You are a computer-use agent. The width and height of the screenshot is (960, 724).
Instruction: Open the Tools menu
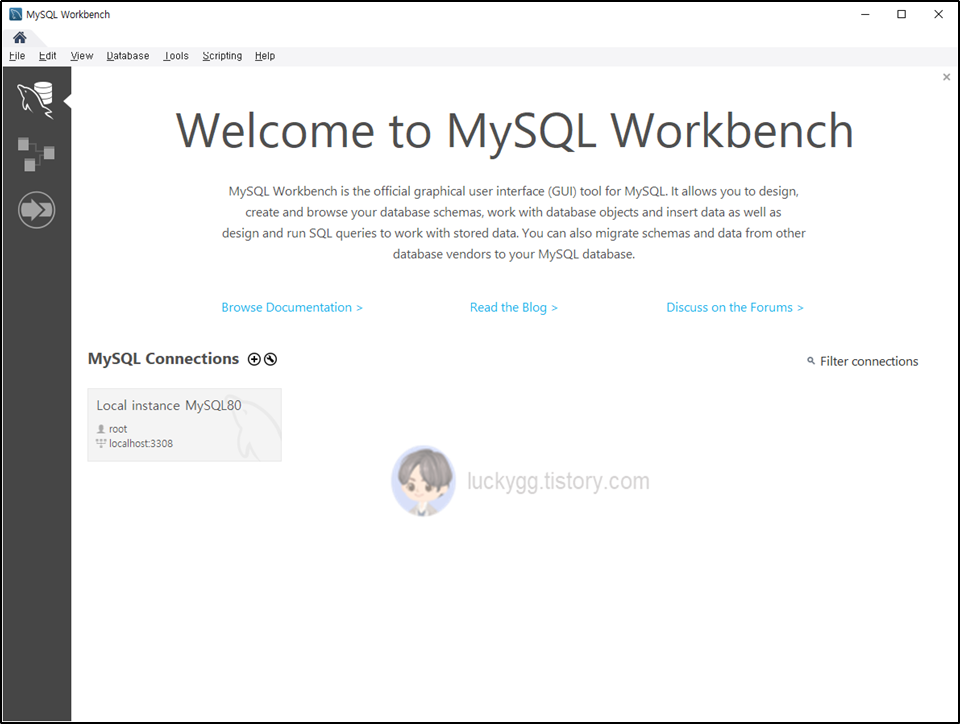[176, 56]
